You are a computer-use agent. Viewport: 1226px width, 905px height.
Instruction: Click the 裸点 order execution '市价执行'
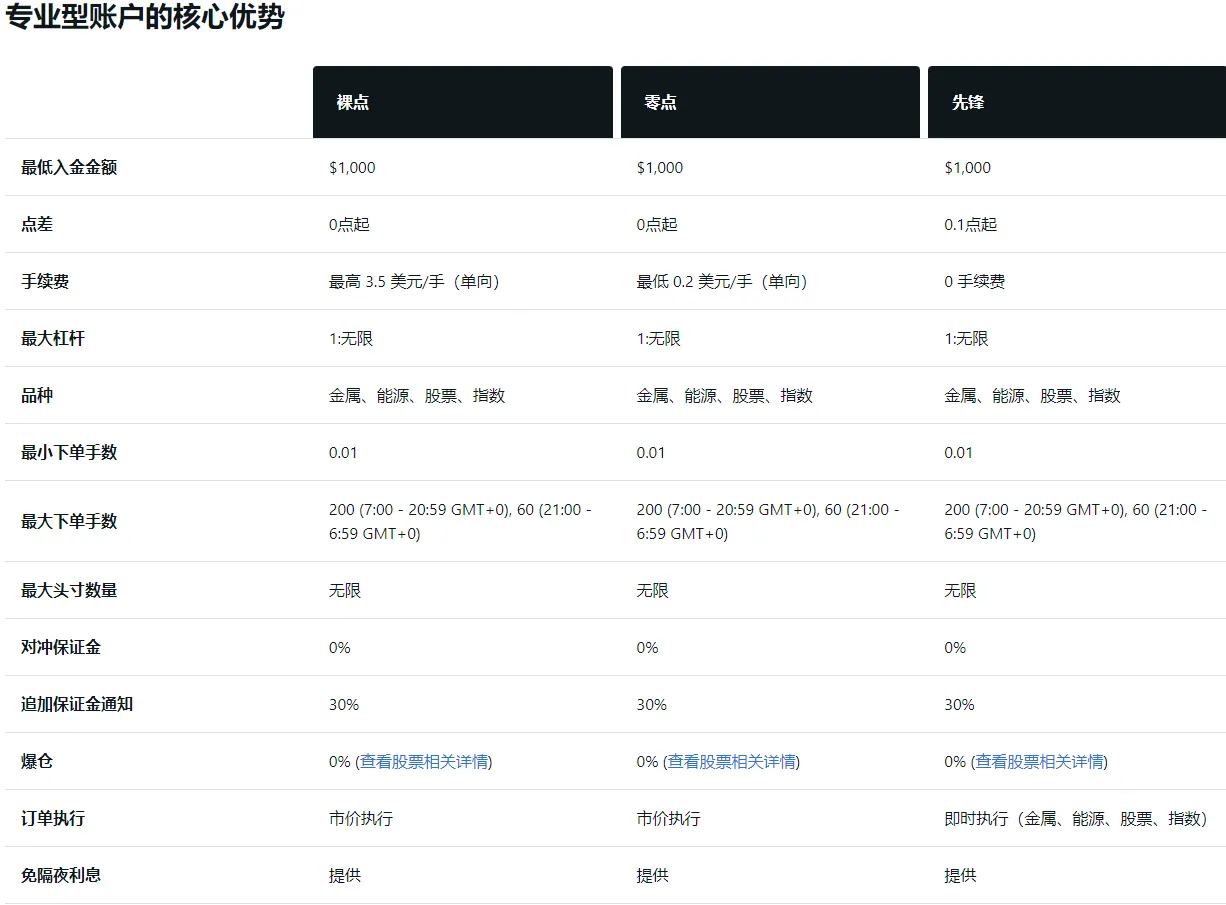(361, 818)
